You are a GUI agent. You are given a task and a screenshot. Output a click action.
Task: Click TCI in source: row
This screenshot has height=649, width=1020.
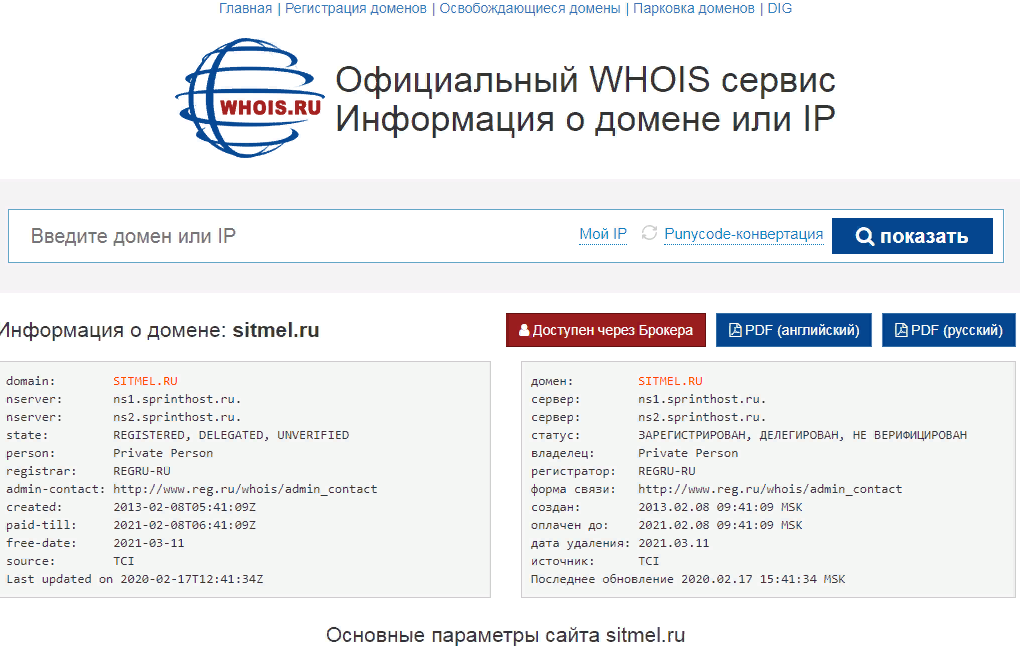click(124, 561)
